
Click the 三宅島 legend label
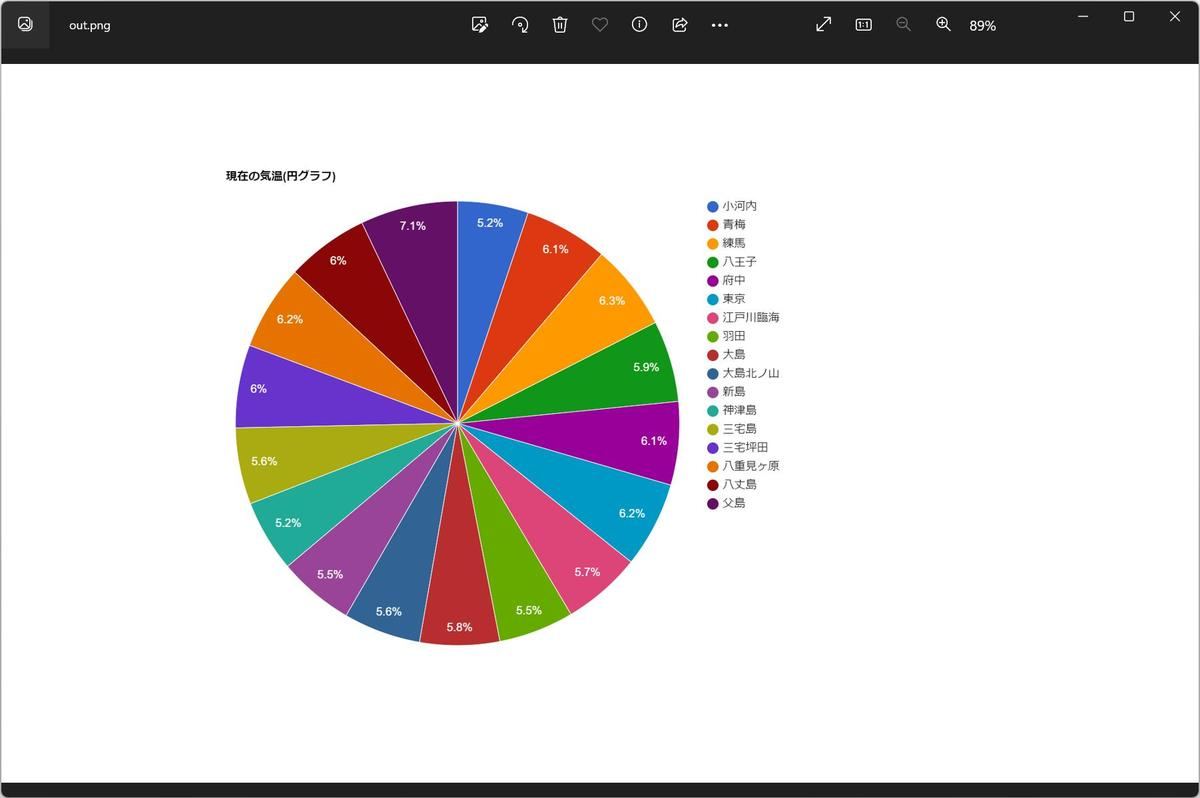pos(740,428)
